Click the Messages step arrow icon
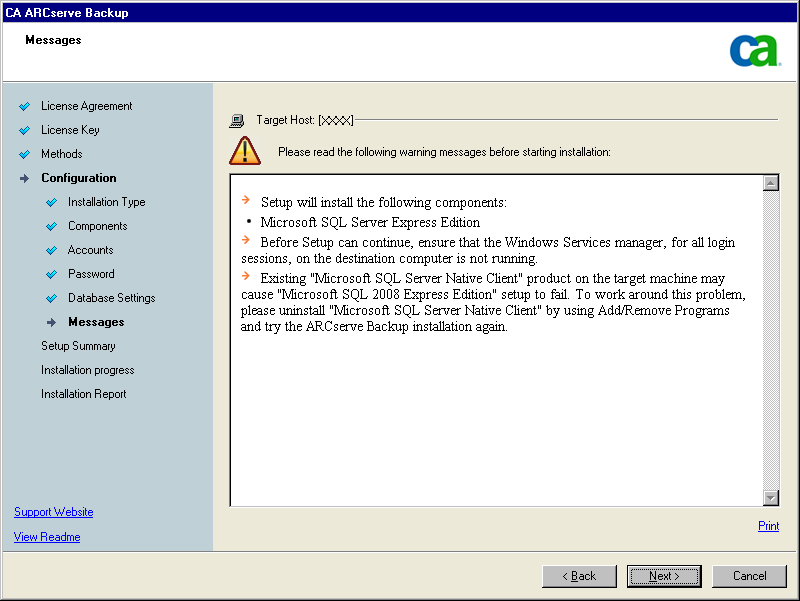The height and width of the screenshot is (601, 800). point(52,322)
